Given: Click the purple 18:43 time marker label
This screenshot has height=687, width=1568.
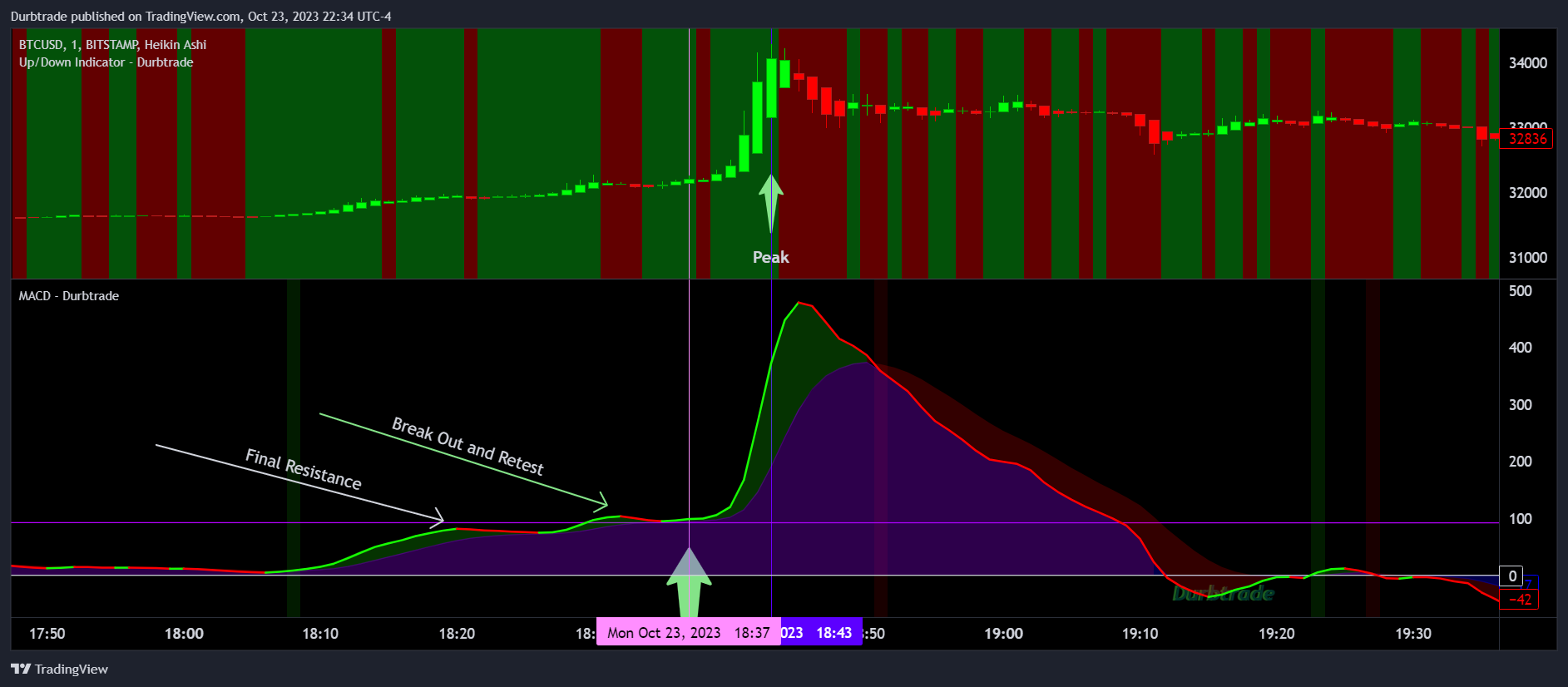Looking at the screenshot, I should (x=821, y=633).
